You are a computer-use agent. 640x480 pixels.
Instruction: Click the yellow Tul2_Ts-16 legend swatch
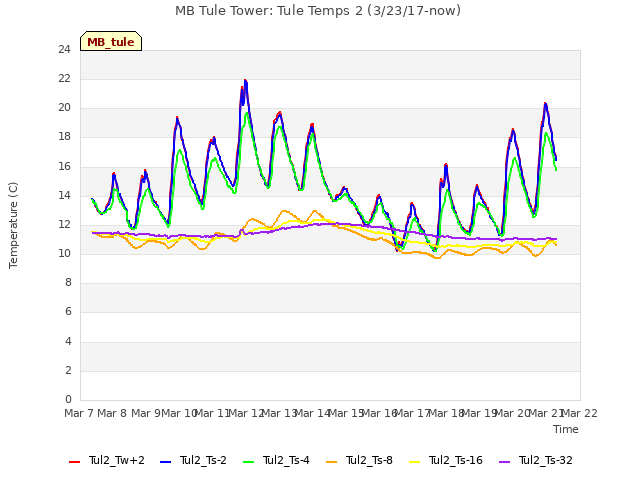coord(414,462)
